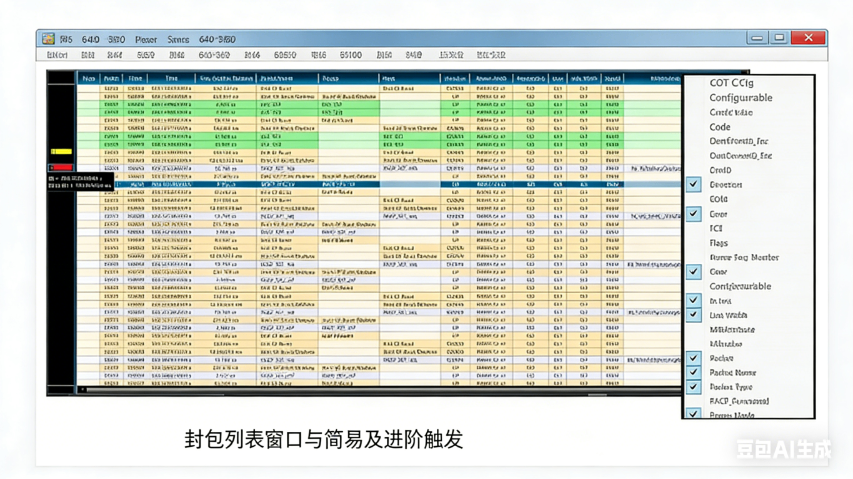Click the yellow marker in the left panel
This screenshot has width=853, height=479.
click(61, 152)
